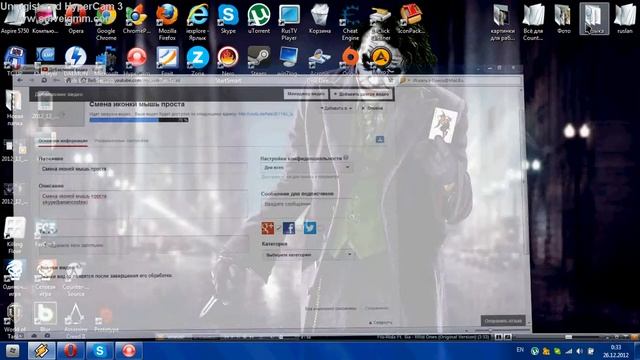Open the Windows Start menu

click(12, 351)
